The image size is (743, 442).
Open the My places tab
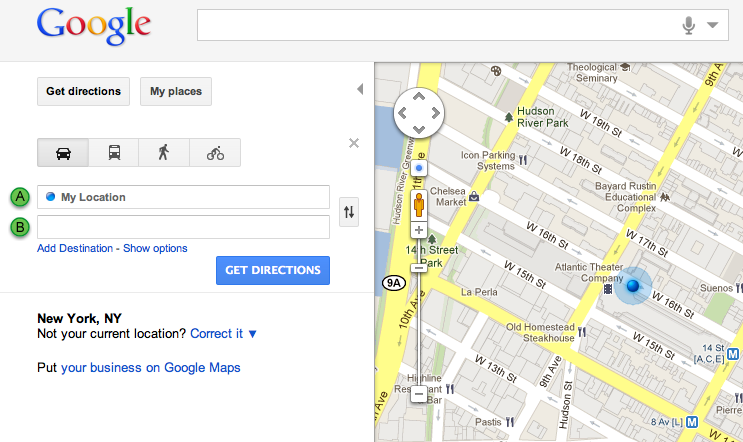tap(176, 91)
